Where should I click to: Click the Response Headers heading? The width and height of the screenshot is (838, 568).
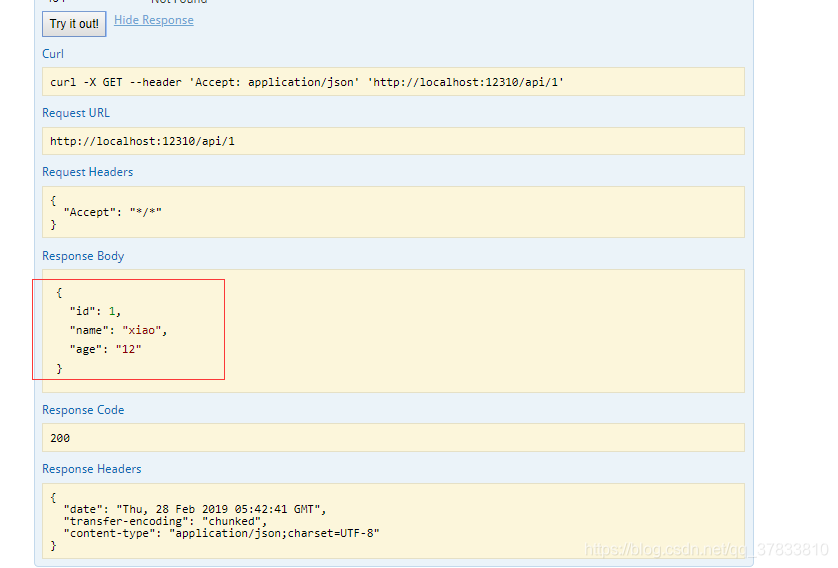point(91,469)
